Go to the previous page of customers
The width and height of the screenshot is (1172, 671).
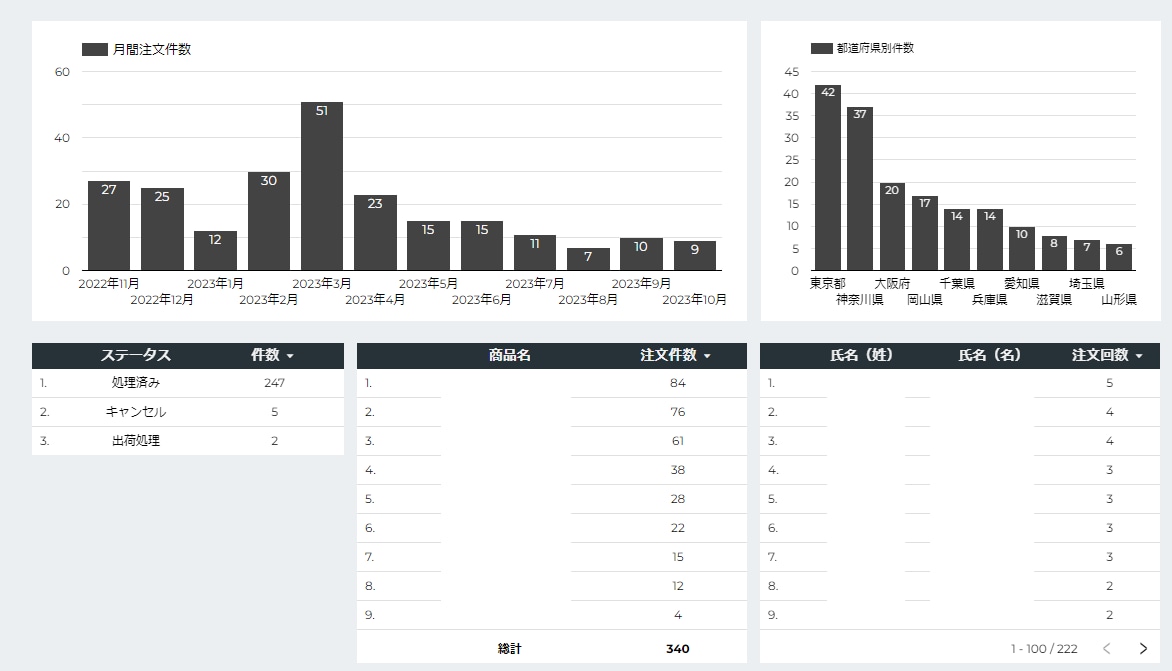click(1107, 649)
